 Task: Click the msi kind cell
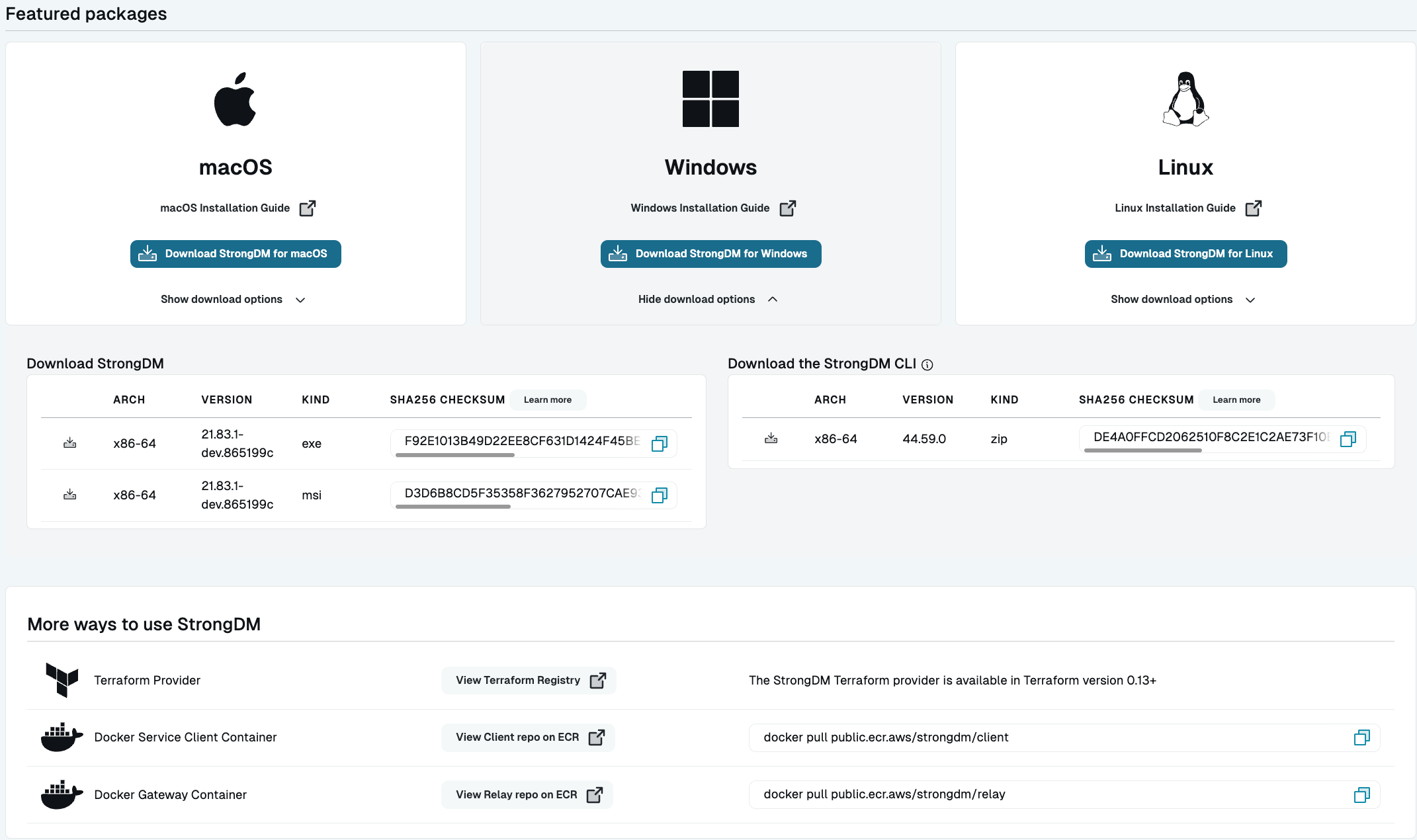(312, 495)
